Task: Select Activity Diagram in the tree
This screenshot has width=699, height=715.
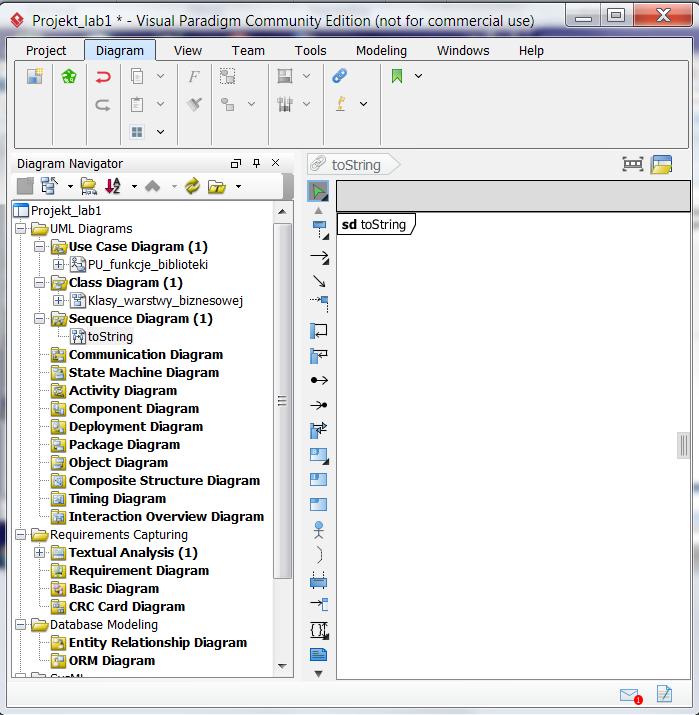Action: 123,391
